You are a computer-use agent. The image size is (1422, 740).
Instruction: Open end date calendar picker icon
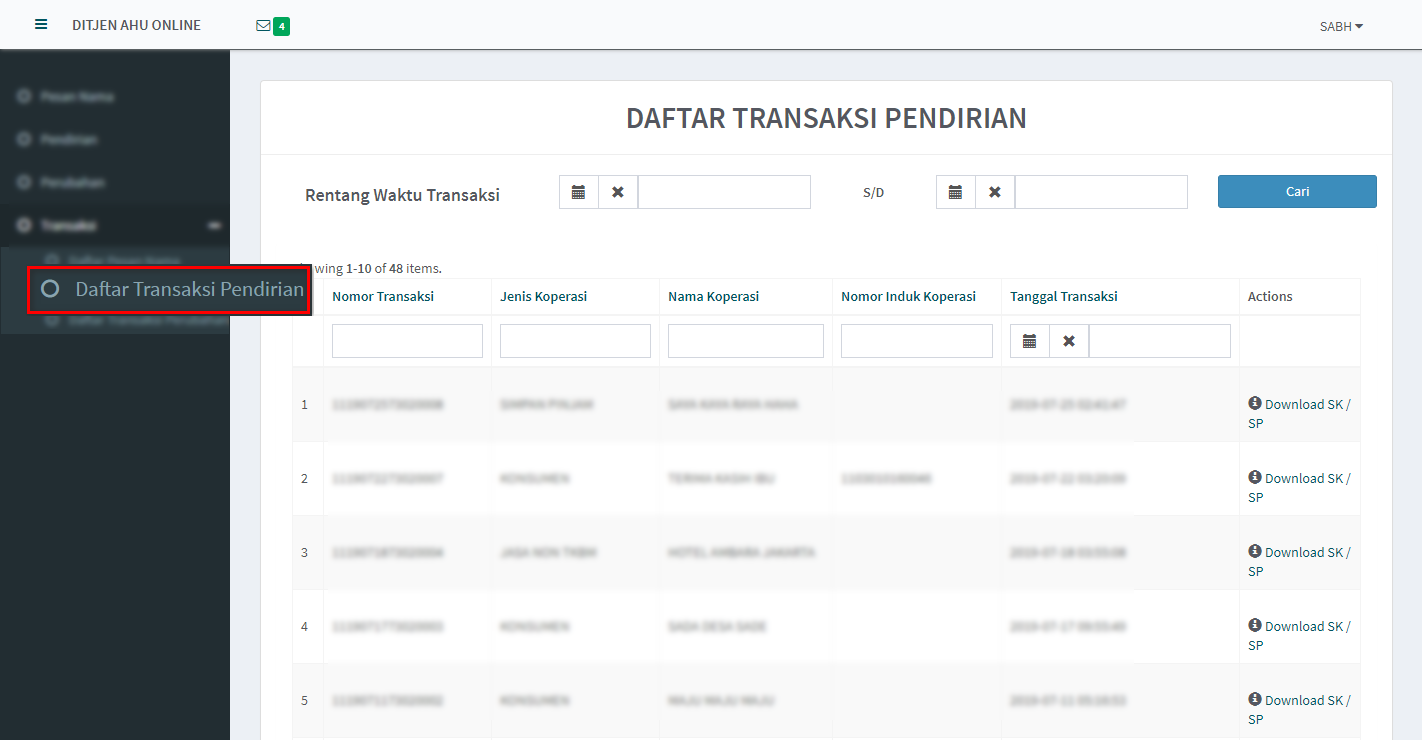click(x=955, y=192)
